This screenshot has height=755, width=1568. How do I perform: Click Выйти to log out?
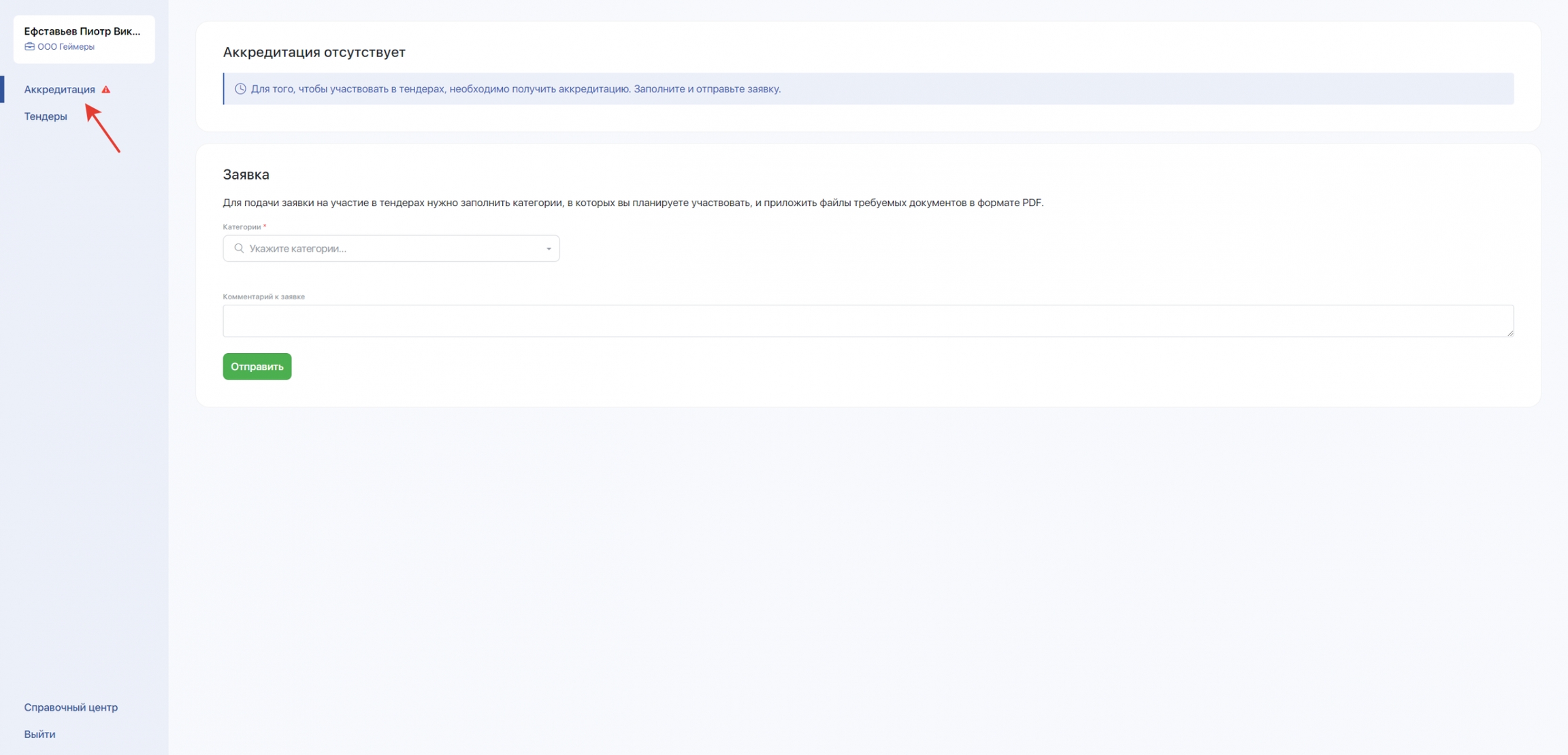pos(39,735)
